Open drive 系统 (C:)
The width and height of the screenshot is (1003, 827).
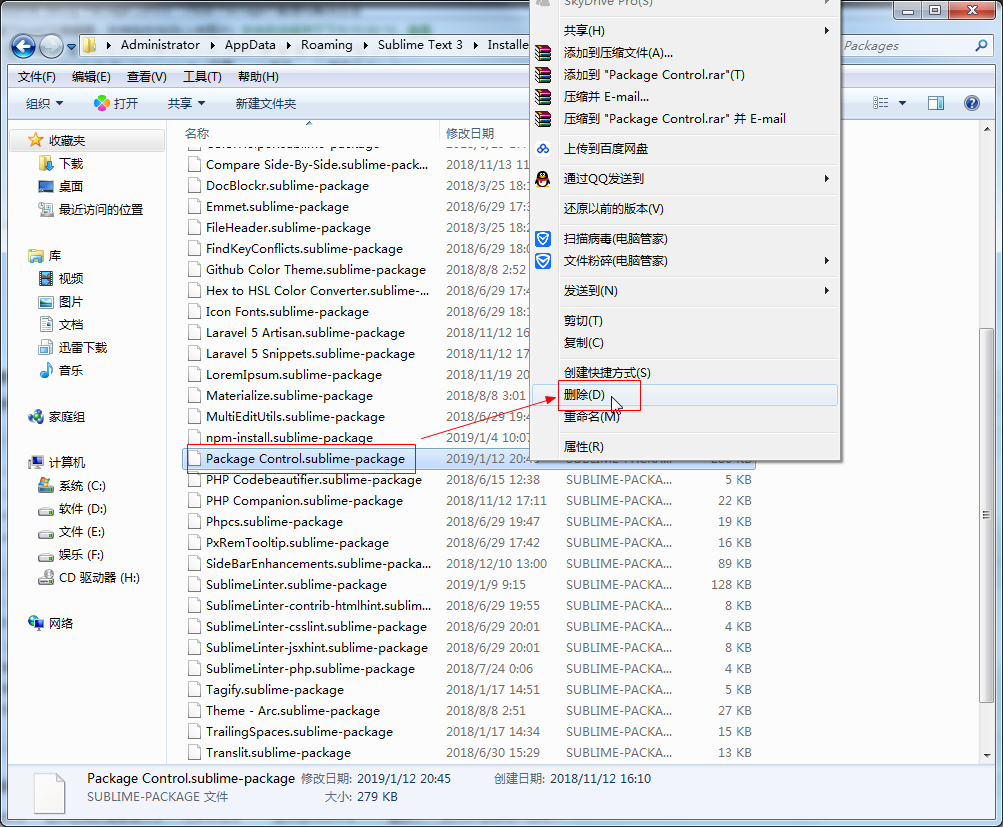pyautogui.click(x=82, y=485)
